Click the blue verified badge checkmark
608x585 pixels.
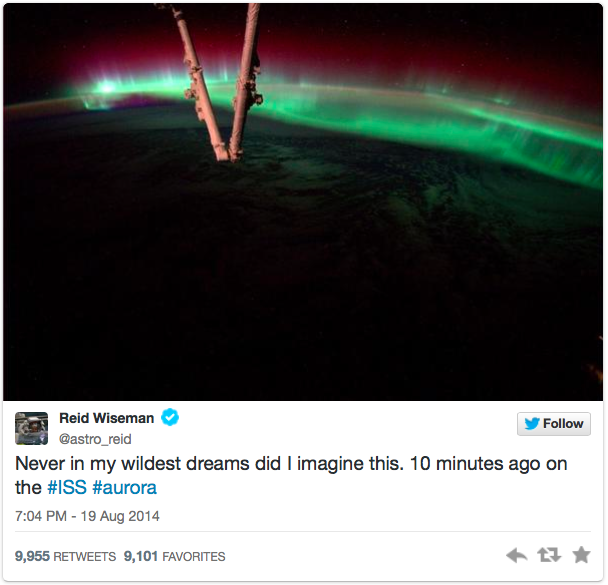170,417
